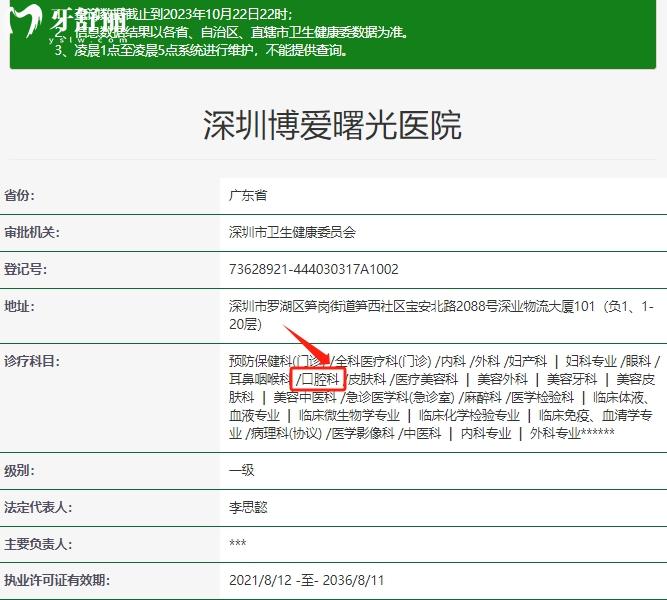Select the 执业许可证有效期 label
The height and width of the screenshot is (600, 667).
pos(57,580)
